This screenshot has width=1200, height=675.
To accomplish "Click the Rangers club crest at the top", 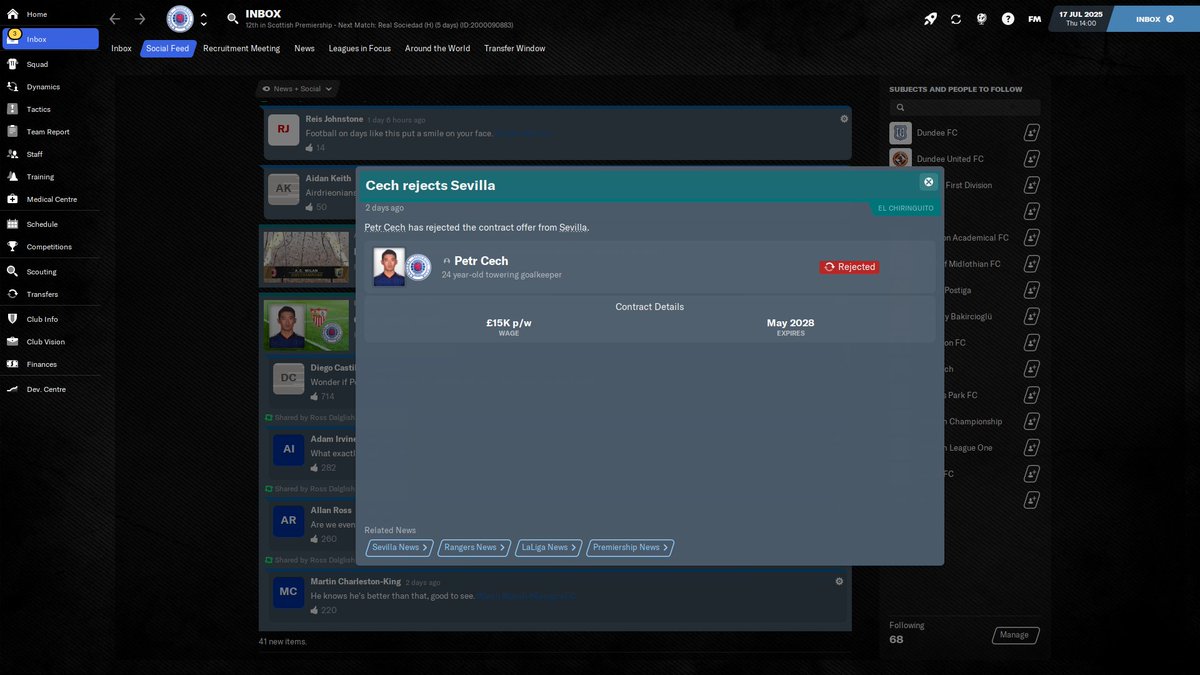I will (181, 18).
